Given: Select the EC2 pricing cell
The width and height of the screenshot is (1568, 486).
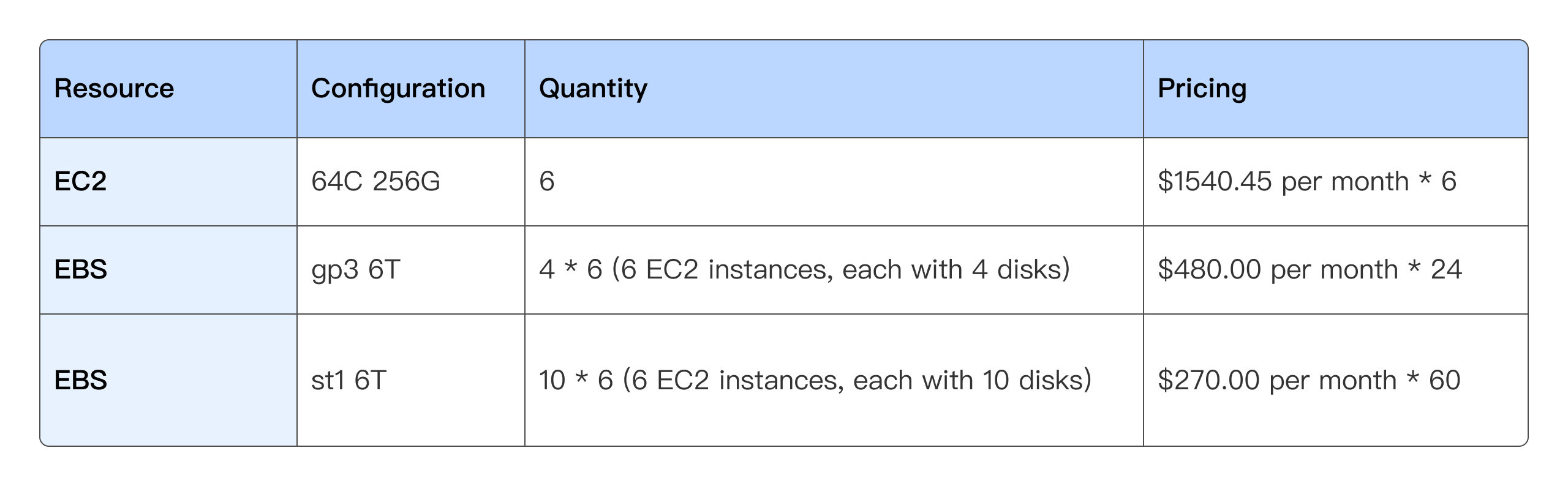Looking at the screenshot, I should (x=1306, y=182).
